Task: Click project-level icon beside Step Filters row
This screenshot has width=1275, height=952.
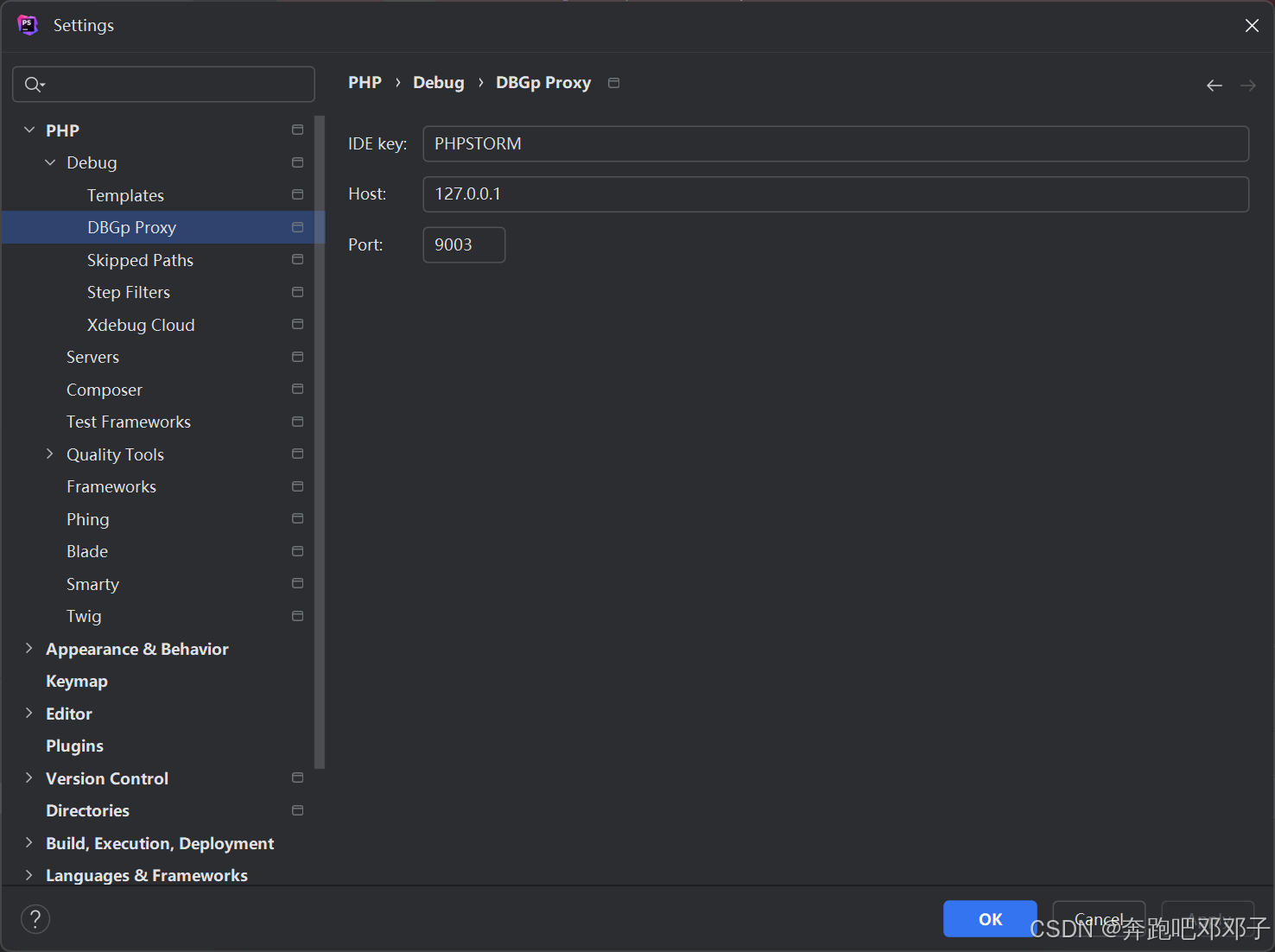Action: (298, 292)
